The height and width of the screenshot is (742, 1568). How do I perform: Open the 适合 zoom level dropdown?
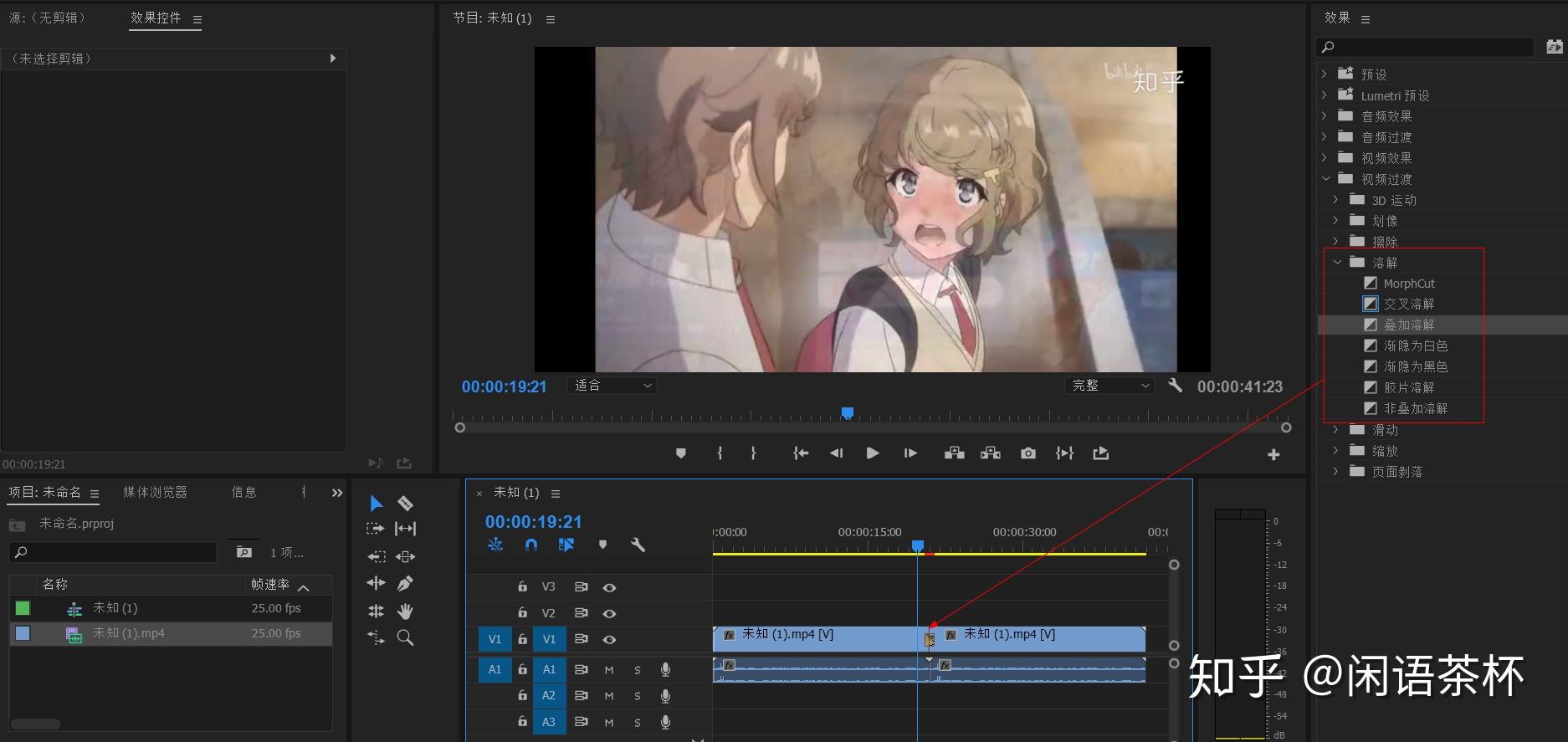pos(612,386)
